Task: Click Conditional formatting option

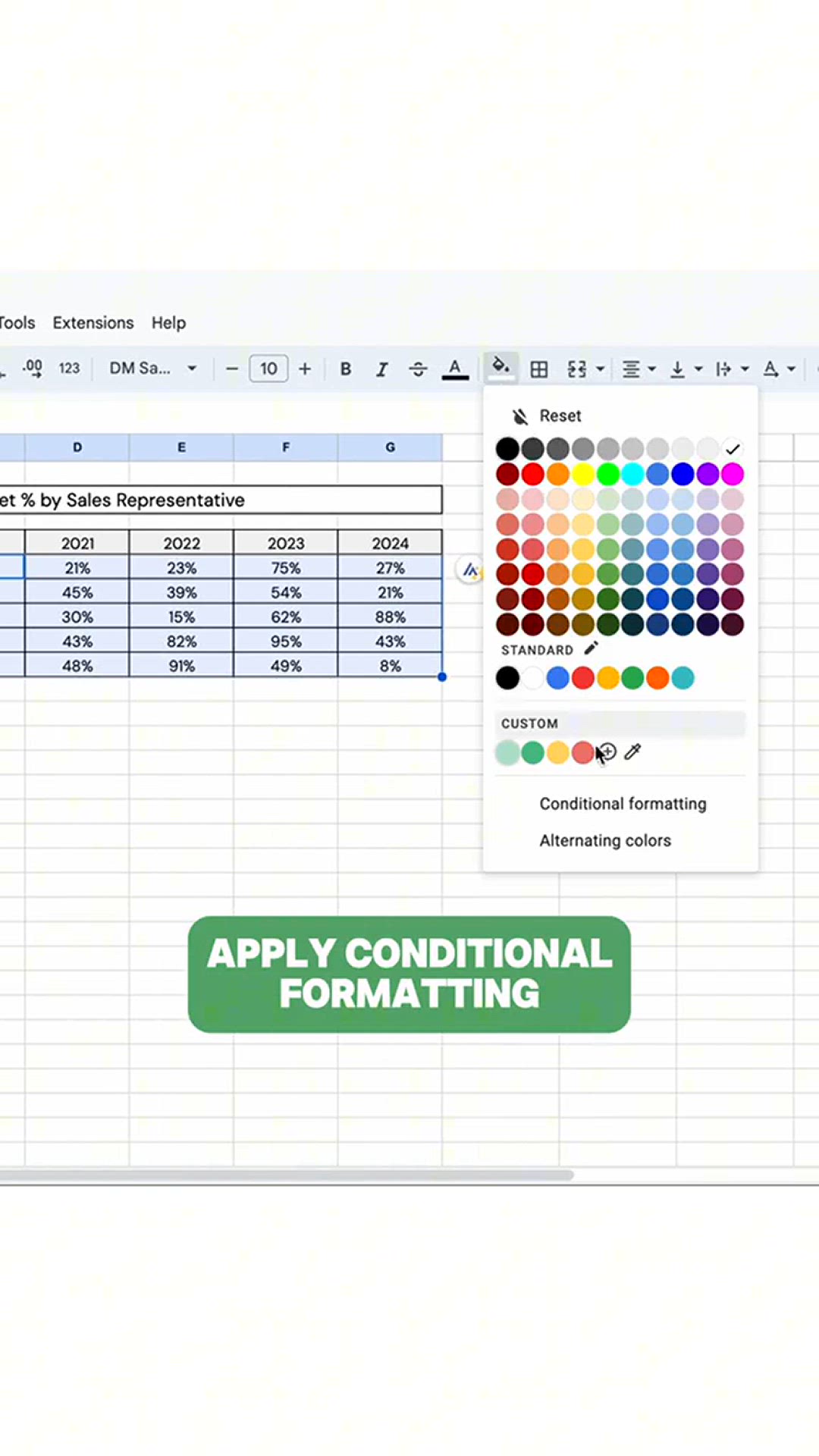Action: click(x=623, y=804)
